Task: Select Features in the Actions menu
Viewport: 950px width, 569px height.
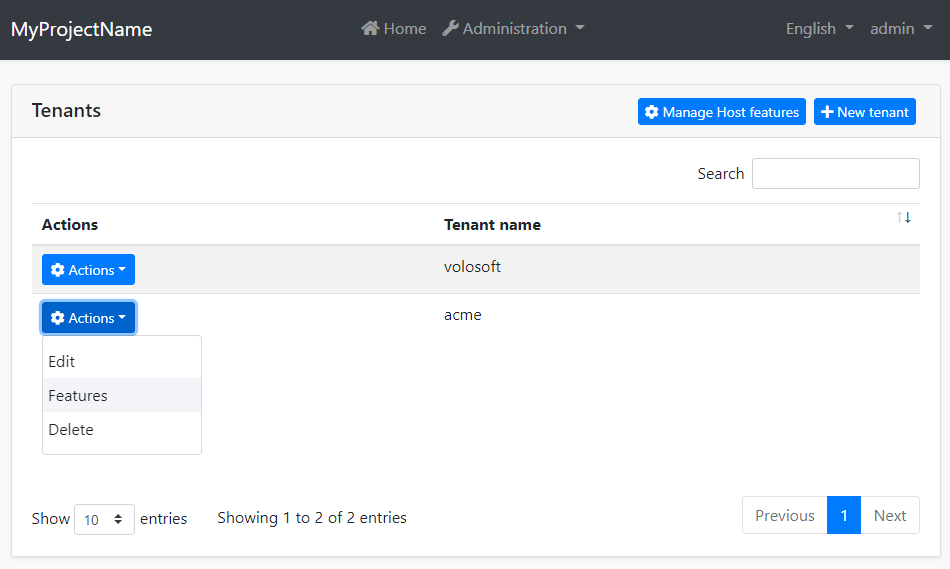Action: pyautogui.click(x=78, y=396)
